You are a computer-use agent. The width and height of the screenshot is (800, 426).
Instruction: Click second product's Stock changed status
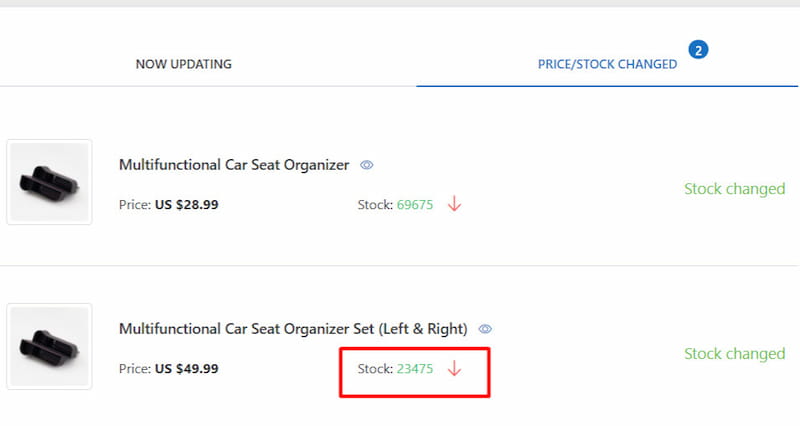[x=734, y=353]
